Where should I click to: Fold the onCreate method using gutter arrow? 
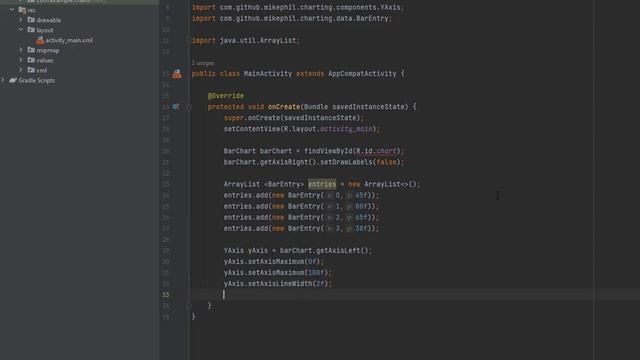tap(189, 107)
